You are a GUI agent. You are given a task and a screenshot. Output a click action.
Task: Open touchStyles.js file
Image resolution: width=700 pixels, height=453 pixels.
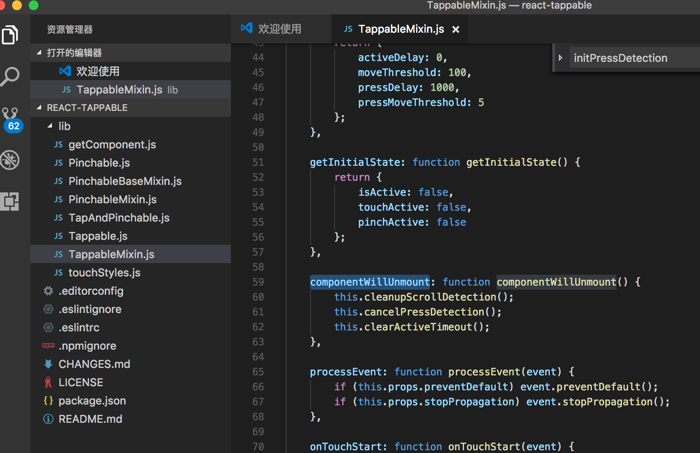coord(130,273)
